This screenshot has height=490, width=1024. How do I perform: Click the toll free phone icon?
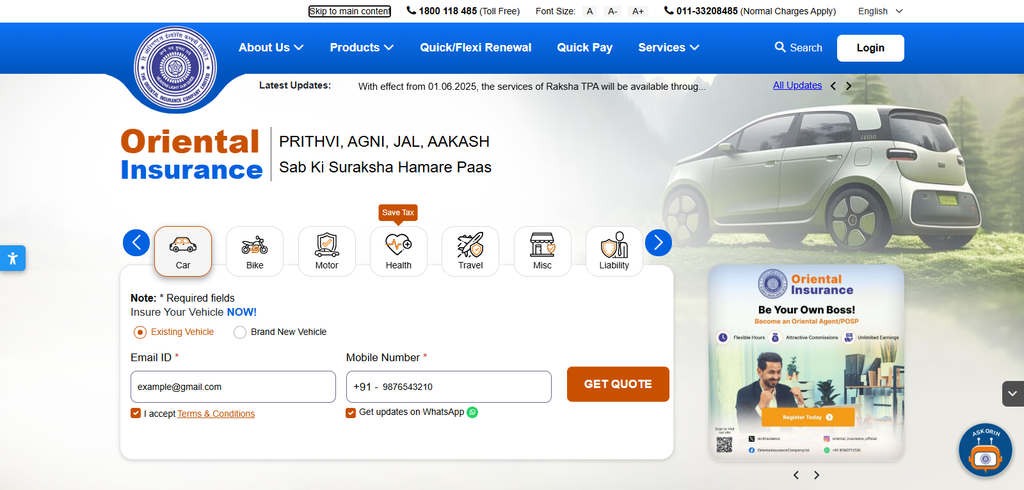tap(411, 10)
